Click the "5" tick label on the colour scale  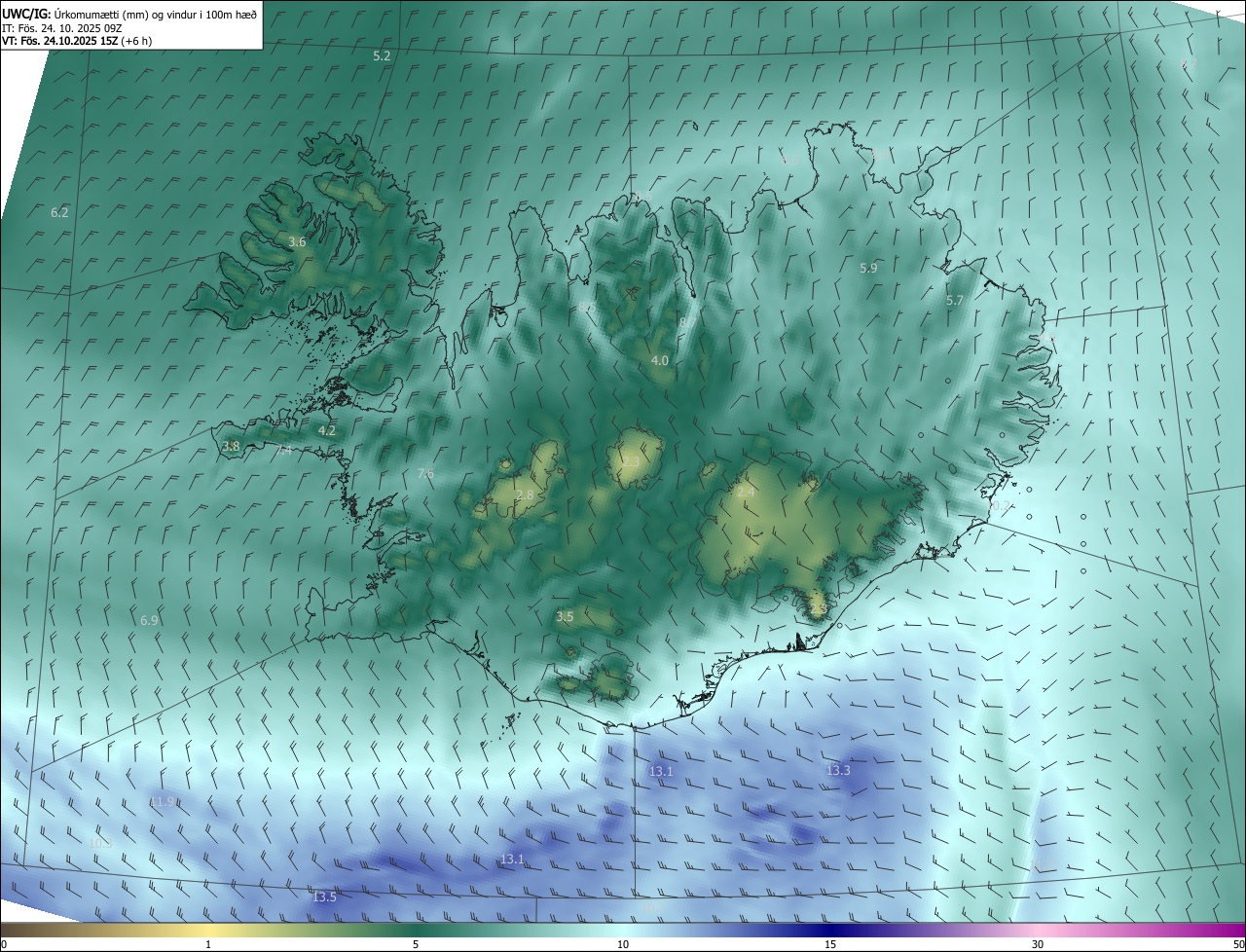click(416, 944)
